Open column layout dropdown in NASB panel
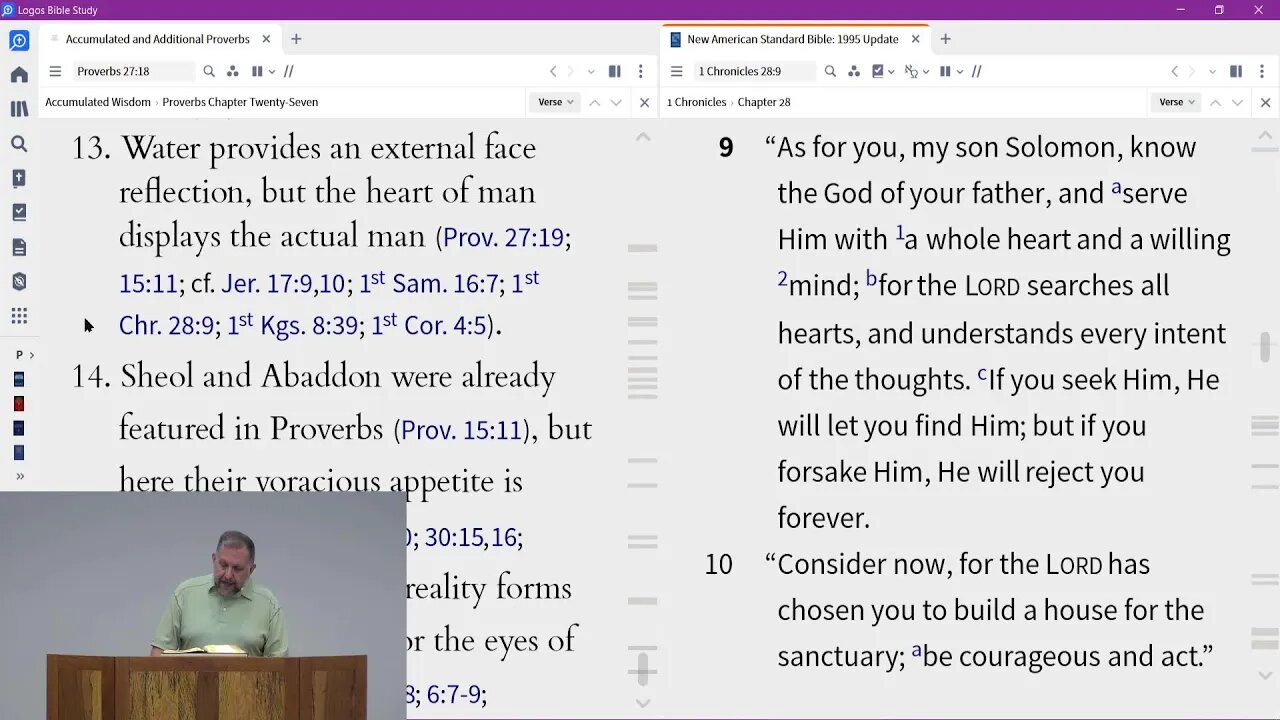This screenshot has height=720, width=1280. pyautogui.click(x=950, y=71)
